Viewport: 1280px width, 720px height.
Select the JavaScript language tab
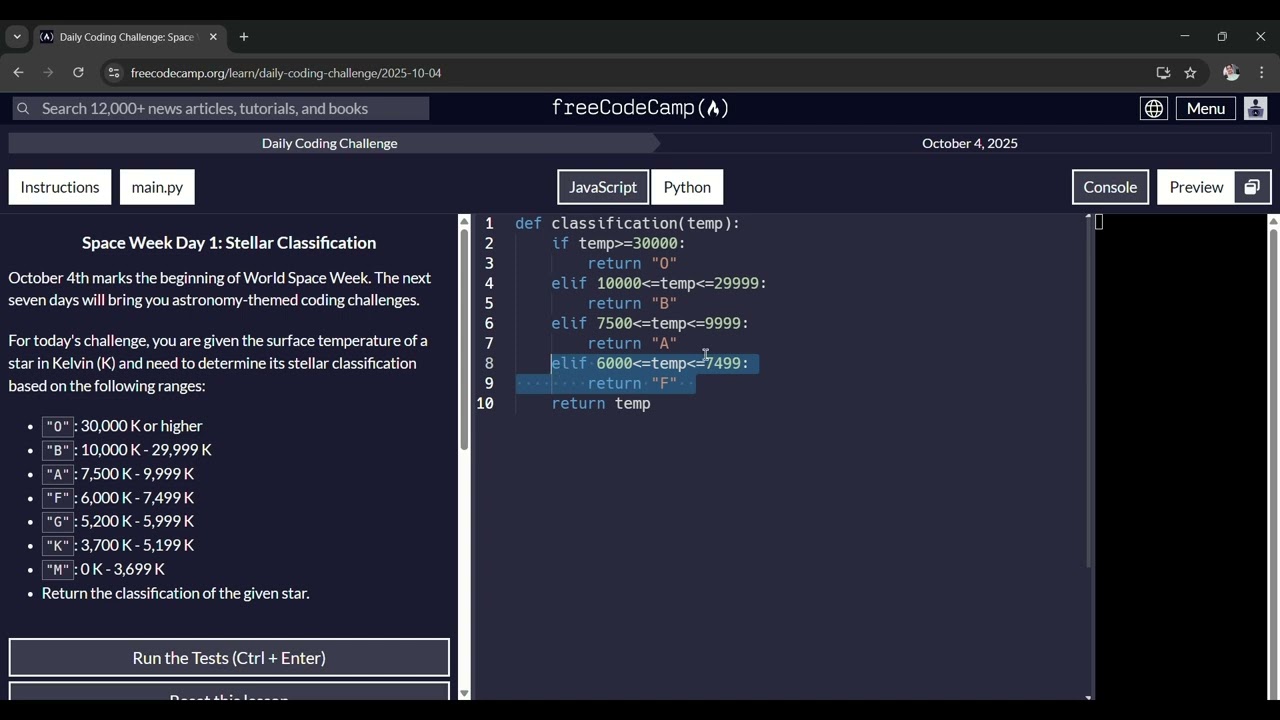click(603, 187)
